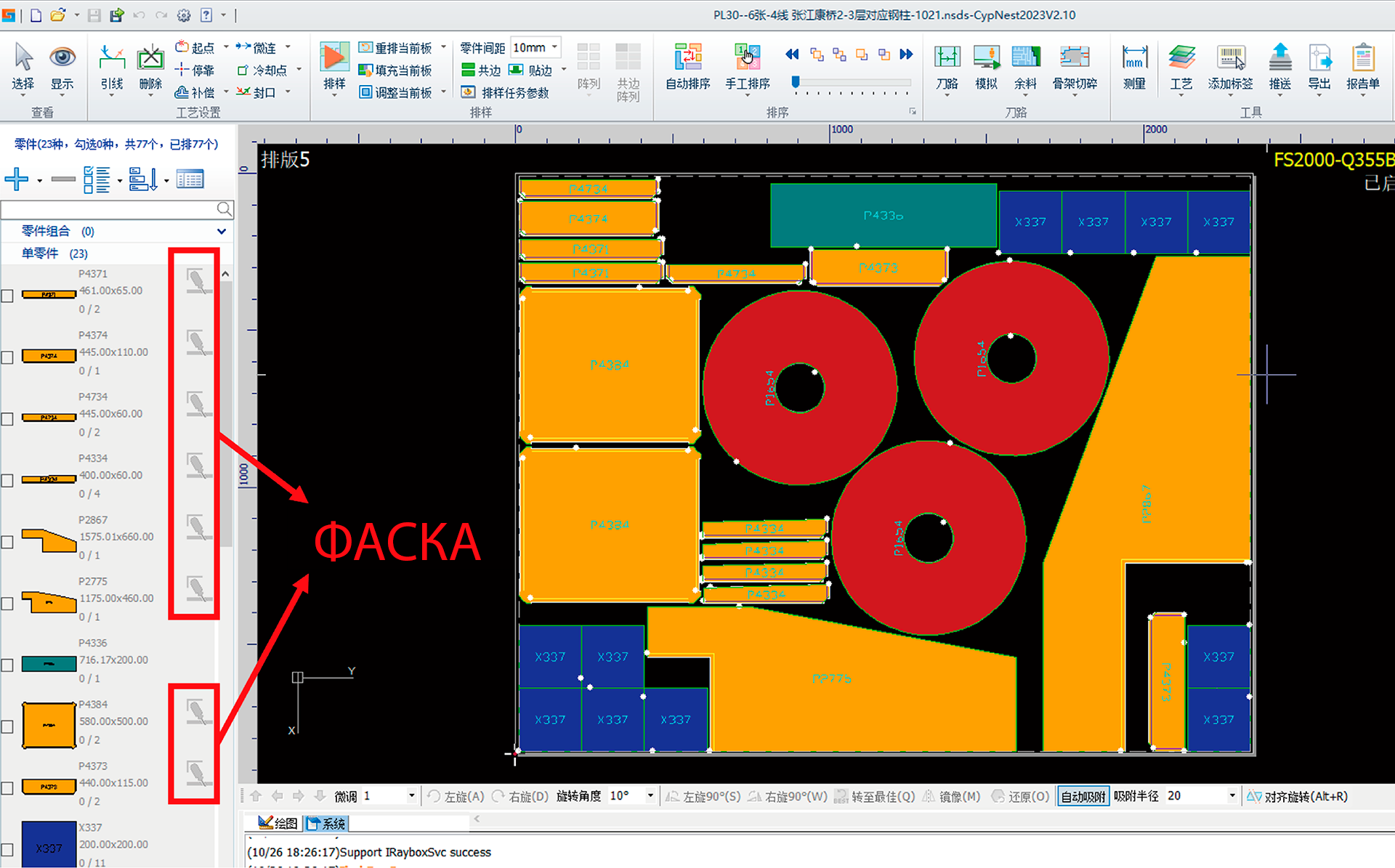Click the 添加标签 barcode label icon
This screenshot has width=1395, height=868.
1230,57
